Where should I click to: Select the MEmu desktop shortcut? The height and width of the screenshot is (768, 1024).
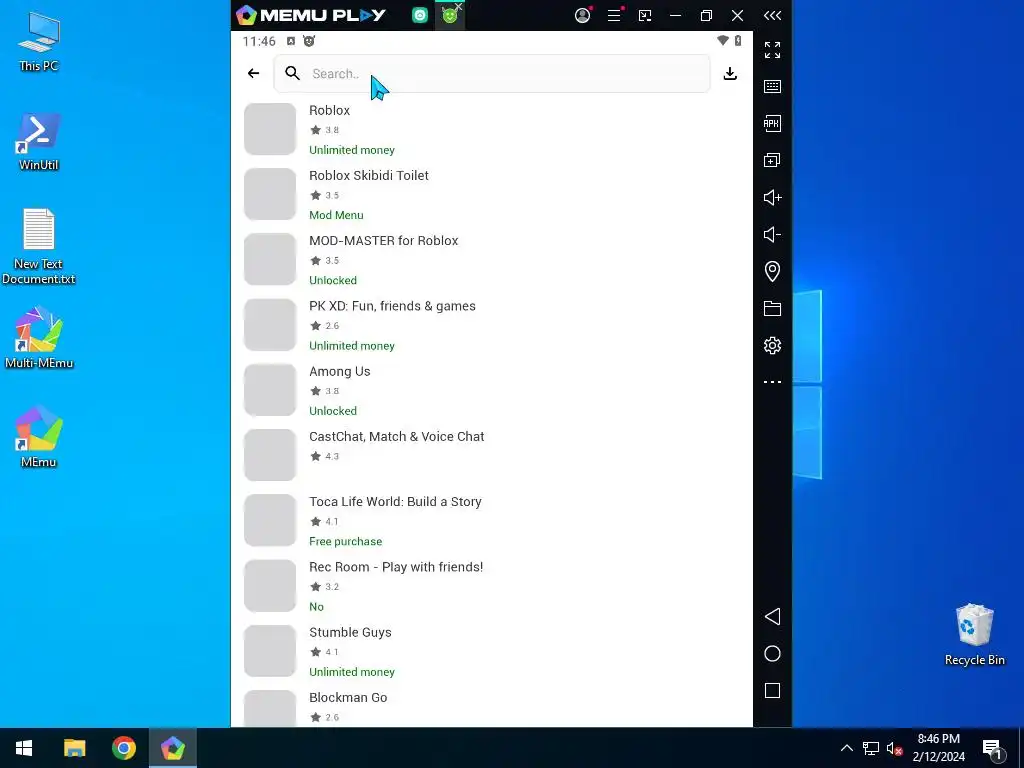(39, 437)
